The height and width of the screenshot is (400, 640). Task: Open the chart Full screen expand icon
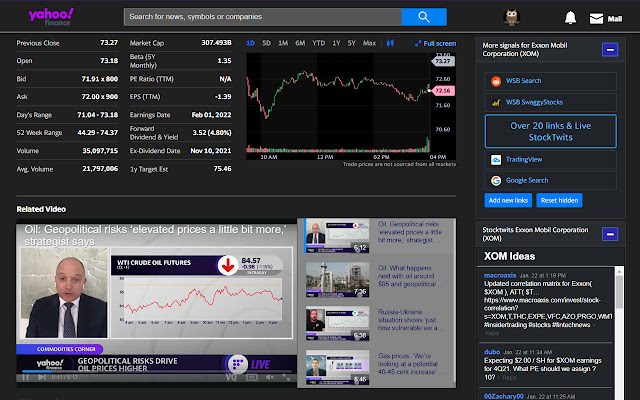pos(418,43)
